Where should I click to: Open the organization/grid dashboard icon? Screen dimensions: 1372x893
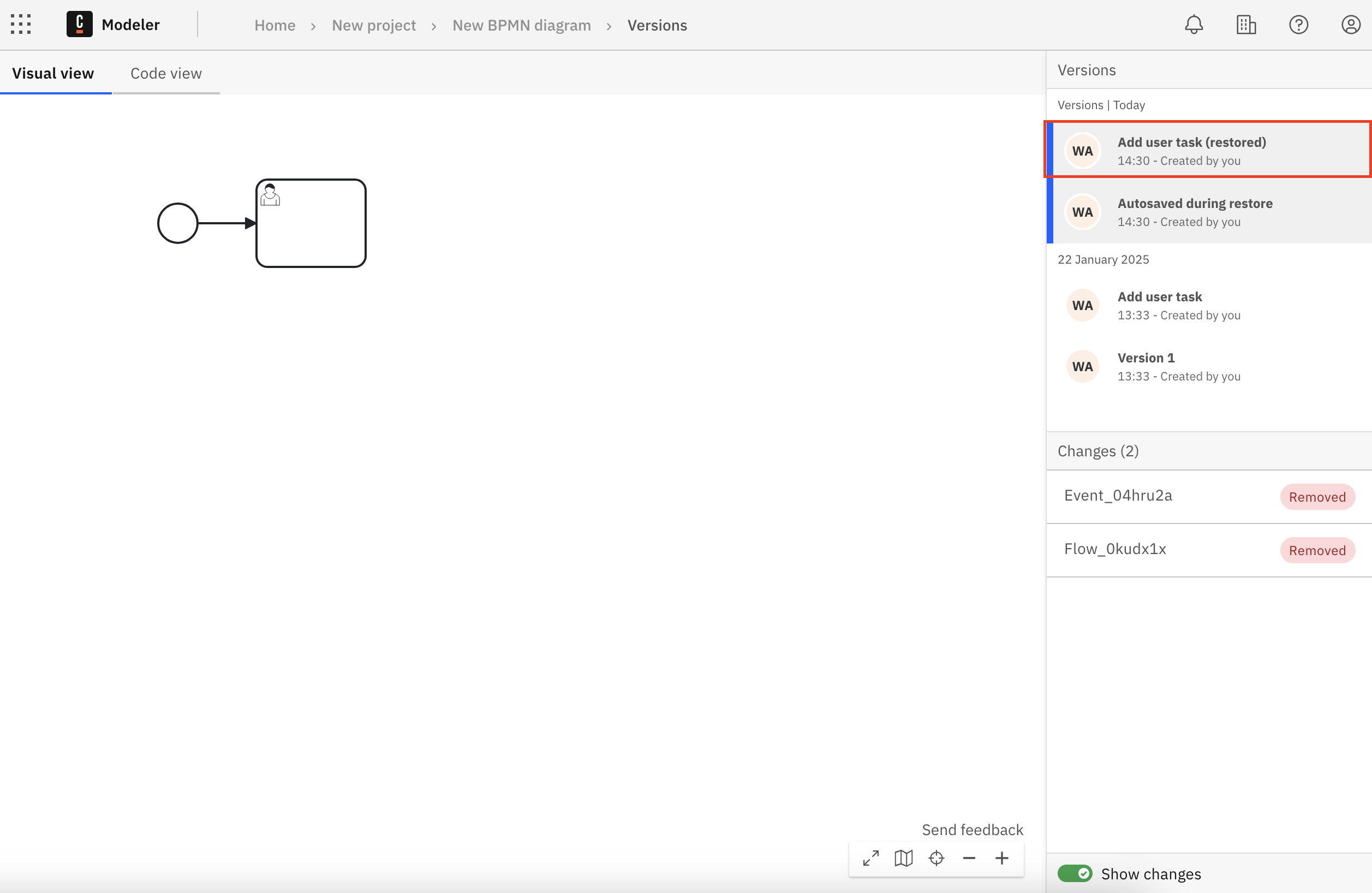pyautogui.click(x=1246, y=25)
